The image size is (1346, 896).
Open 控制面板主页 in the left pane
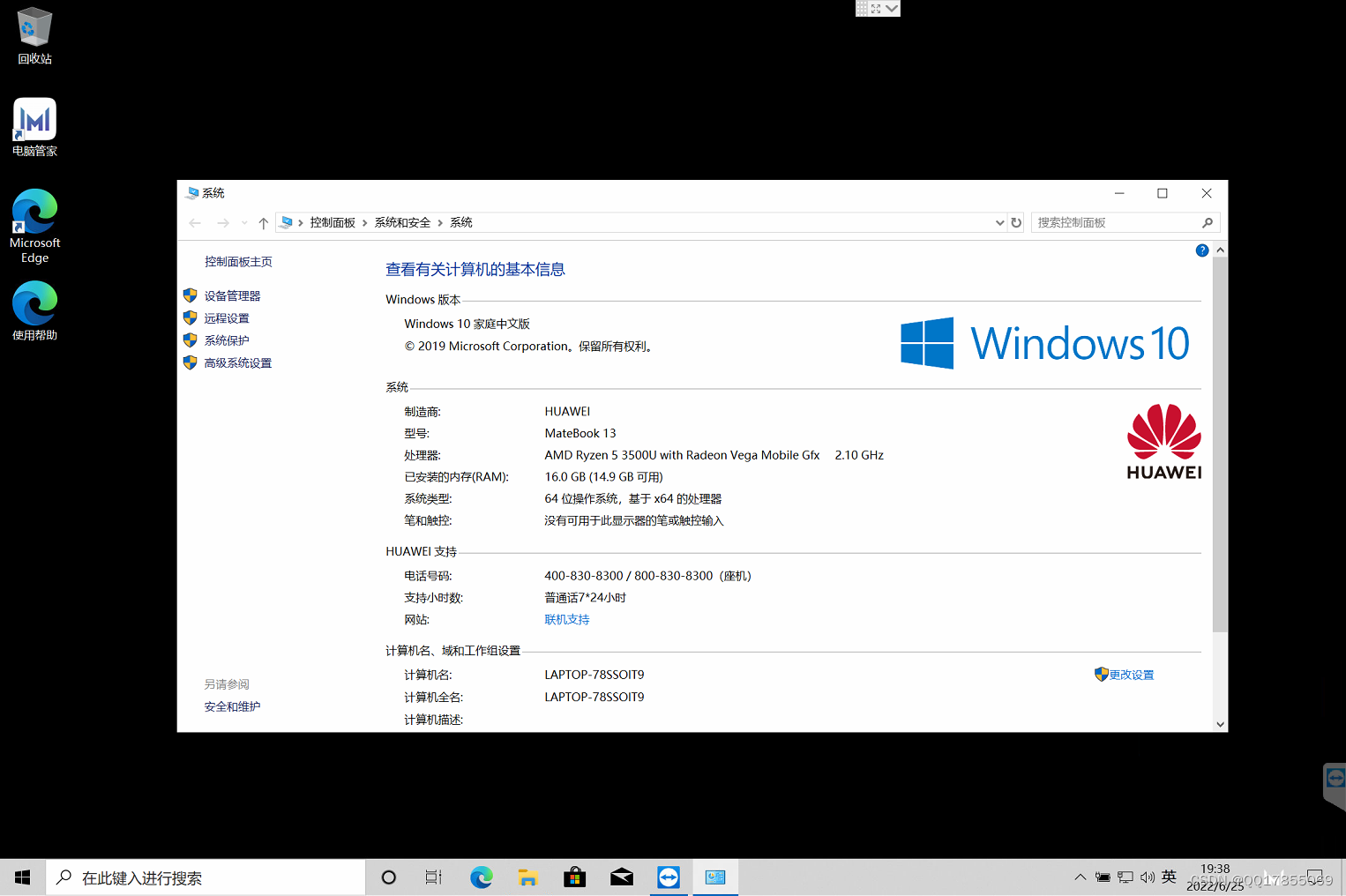[x=238, y=262]
